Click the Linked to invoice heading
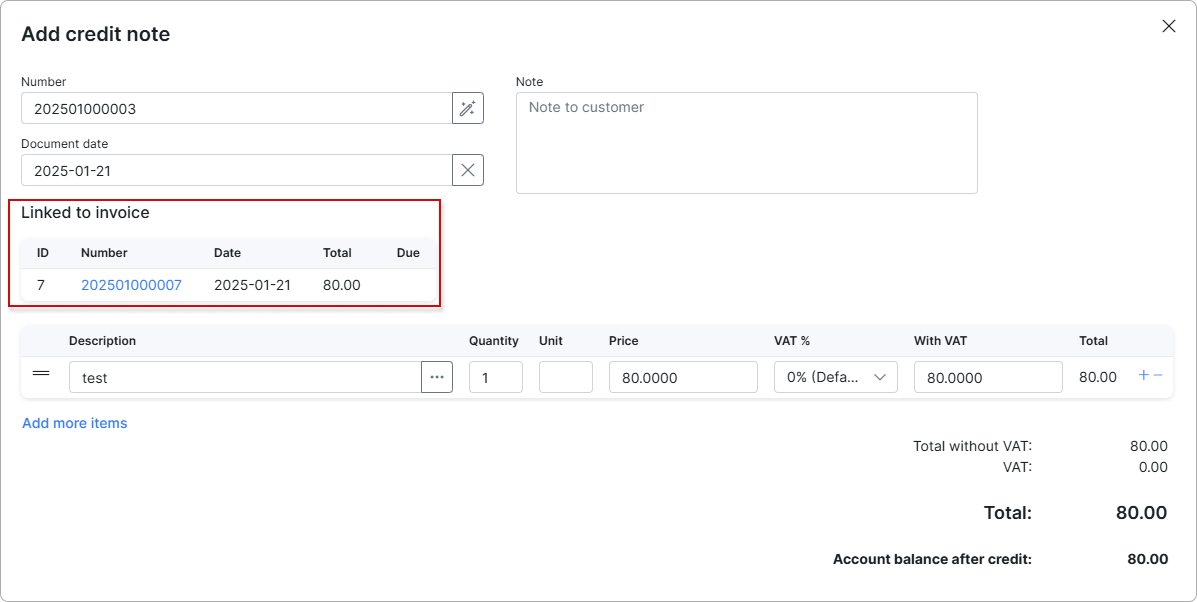Image resolution: width=1197 pixels, height=602 pixels. click(x=86, y=213)
